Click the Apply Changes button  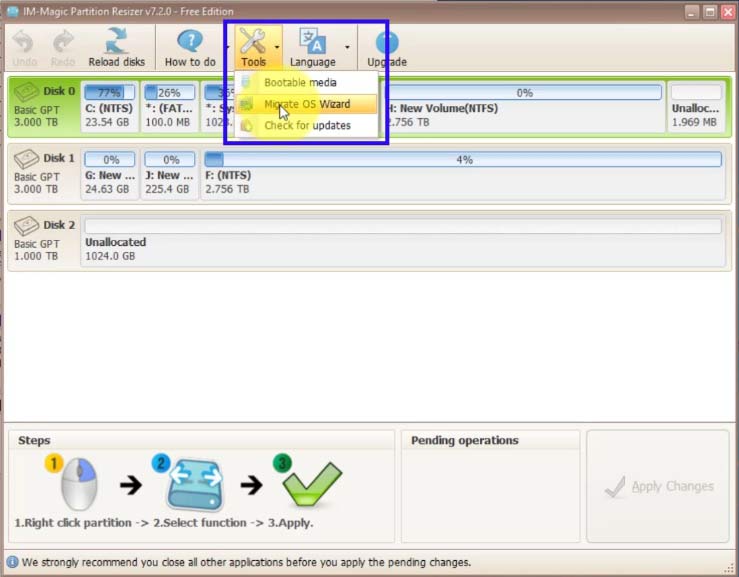658,486
